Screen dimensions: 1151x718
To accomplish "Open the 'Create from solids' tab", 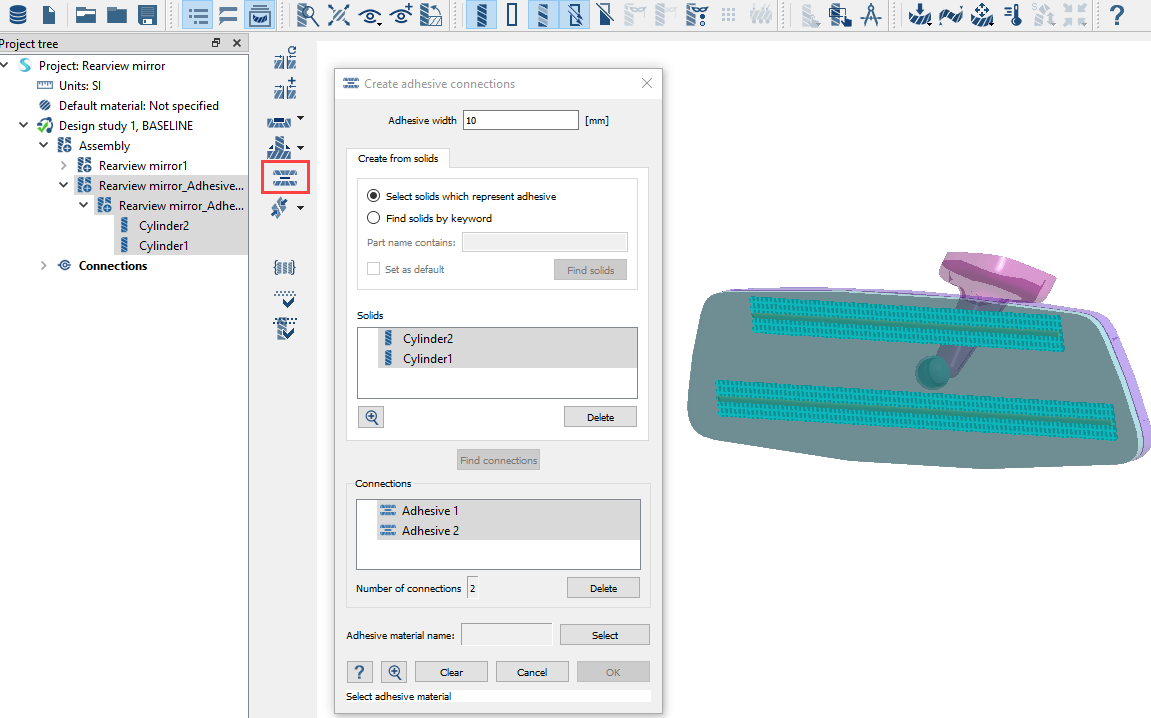I will pos(398,158).
